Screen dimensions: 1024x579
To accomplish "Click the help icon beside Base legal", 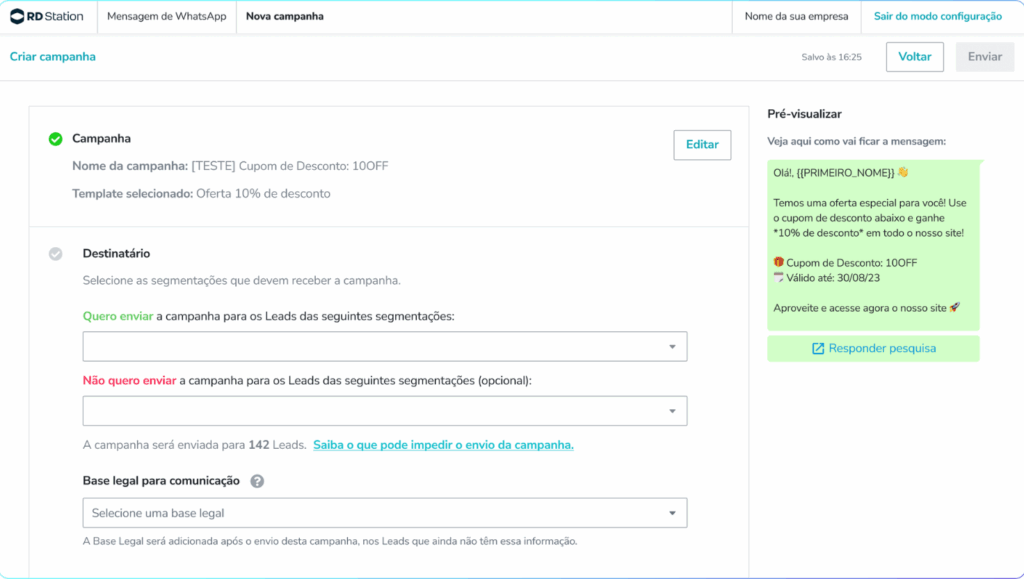I will 257,481.
